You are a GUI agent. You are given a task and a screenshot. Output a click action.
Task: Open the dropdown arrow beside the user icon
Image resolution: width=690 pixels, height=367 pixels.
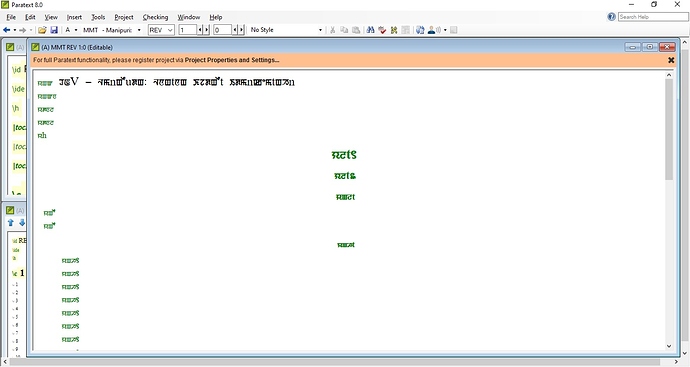445,30
